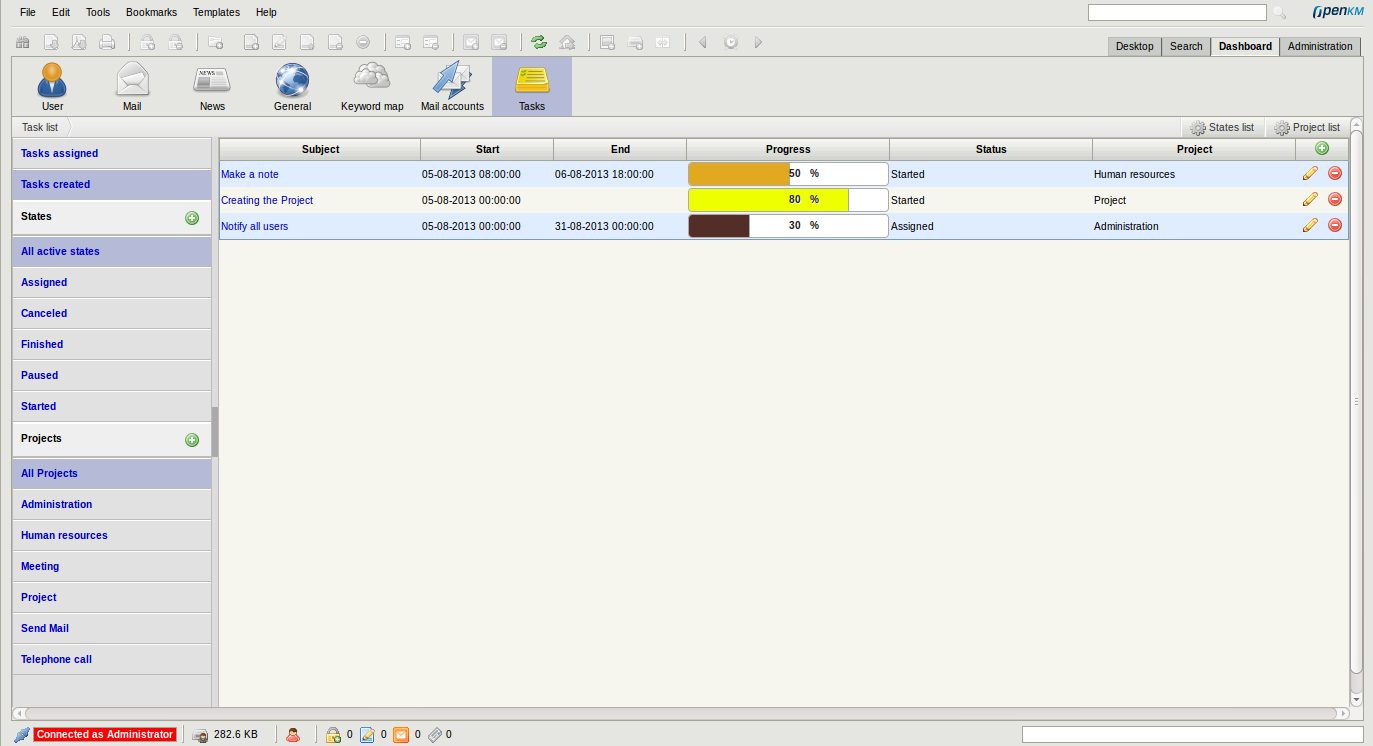The width and height of the screenshot is (1373, 746).
Task: Add new task via table header plus
Action: [x=1322, y=148]
